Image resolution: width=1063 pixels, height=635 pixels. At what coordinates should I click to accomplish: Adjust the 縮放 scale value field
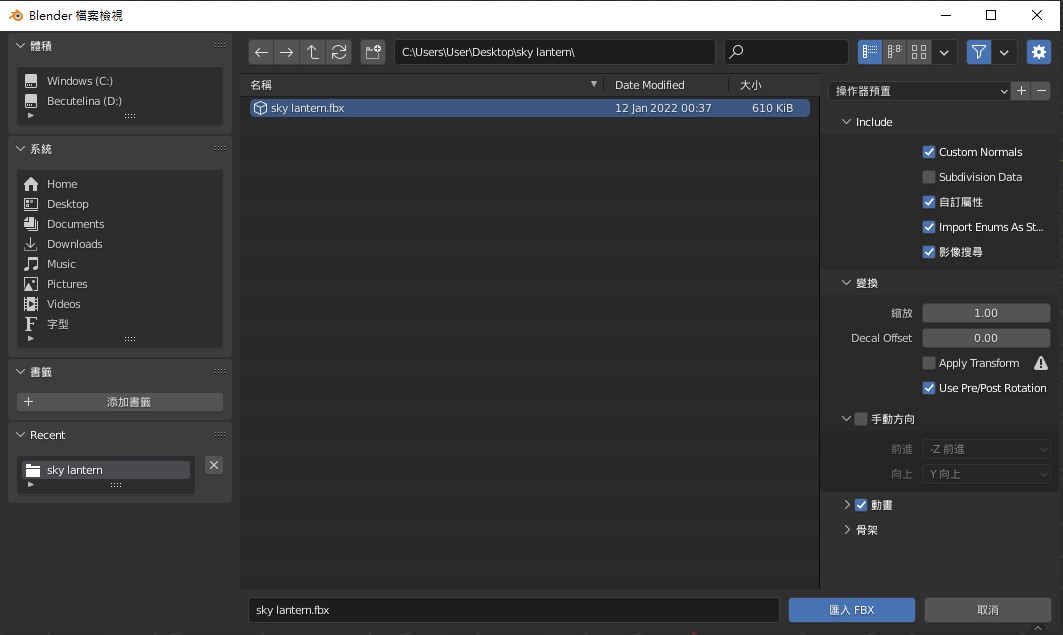985,313
